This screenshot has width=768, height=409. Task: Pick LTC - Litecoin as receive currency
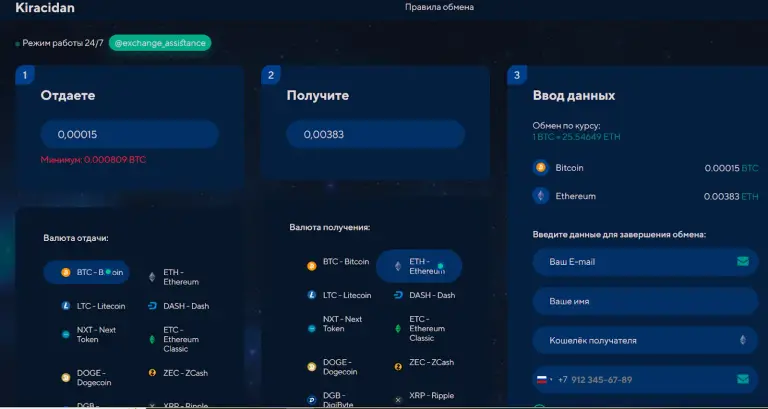click(x=339, y=295)
